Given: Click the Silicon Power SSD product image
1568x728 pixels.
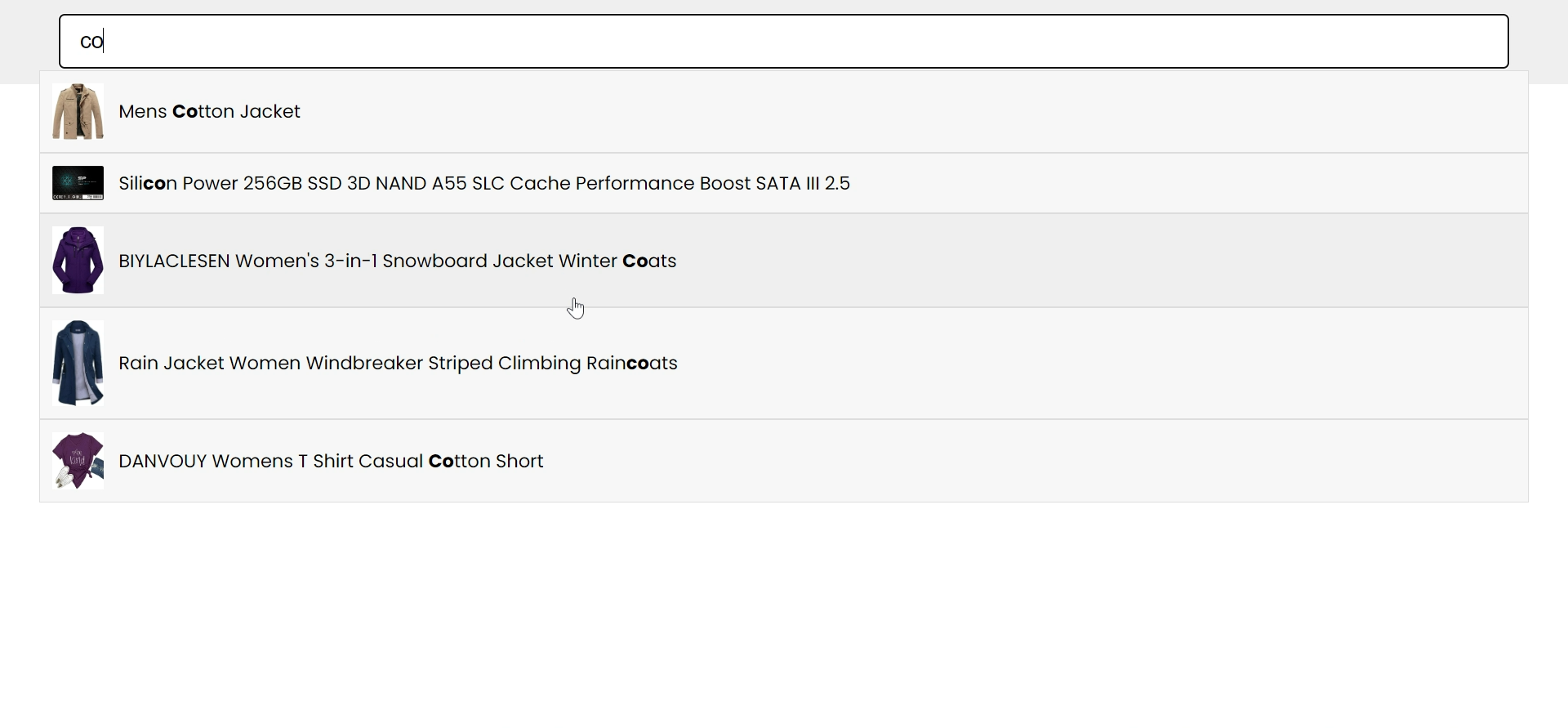Looking at the screenshot, I should (x=78, y=183).
